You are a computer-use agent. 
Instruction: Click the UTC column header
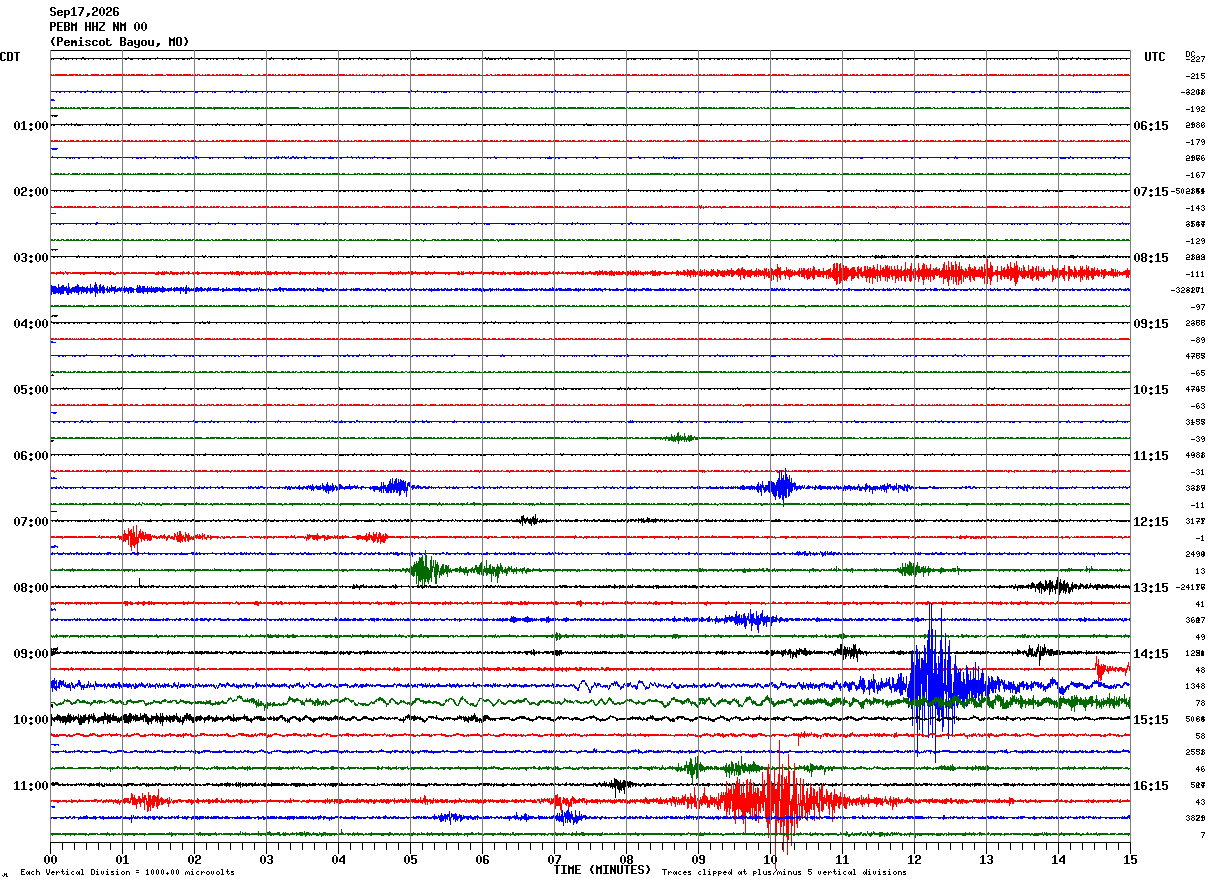[1155, 57]
